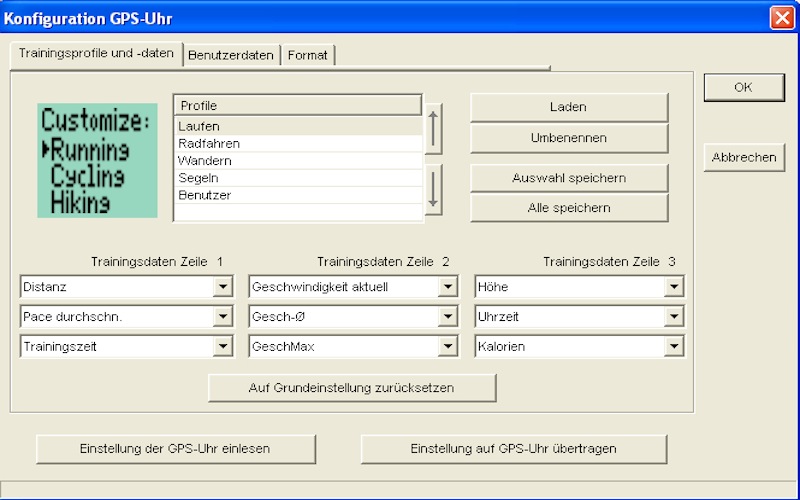This screenshot has width=800, height=500.
Task: Click Auswahl speichern button
Action: [569, 178]
